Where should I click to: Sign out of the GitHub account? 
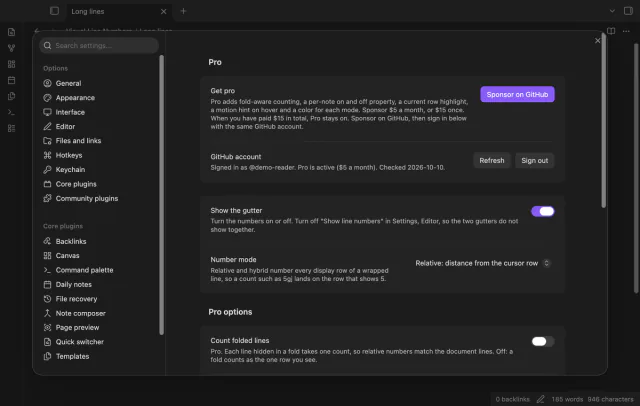click(x=534, y=161)
